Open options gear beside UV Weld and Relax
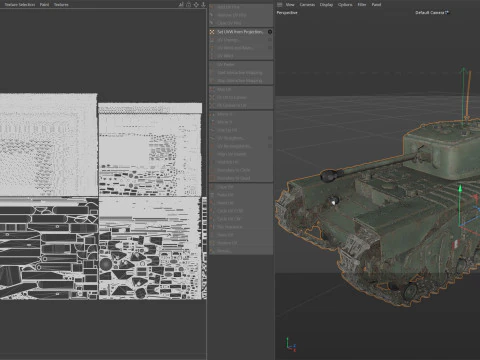Image resolution: width=480 pixels, height=360 pixels. tap(270, 48)
